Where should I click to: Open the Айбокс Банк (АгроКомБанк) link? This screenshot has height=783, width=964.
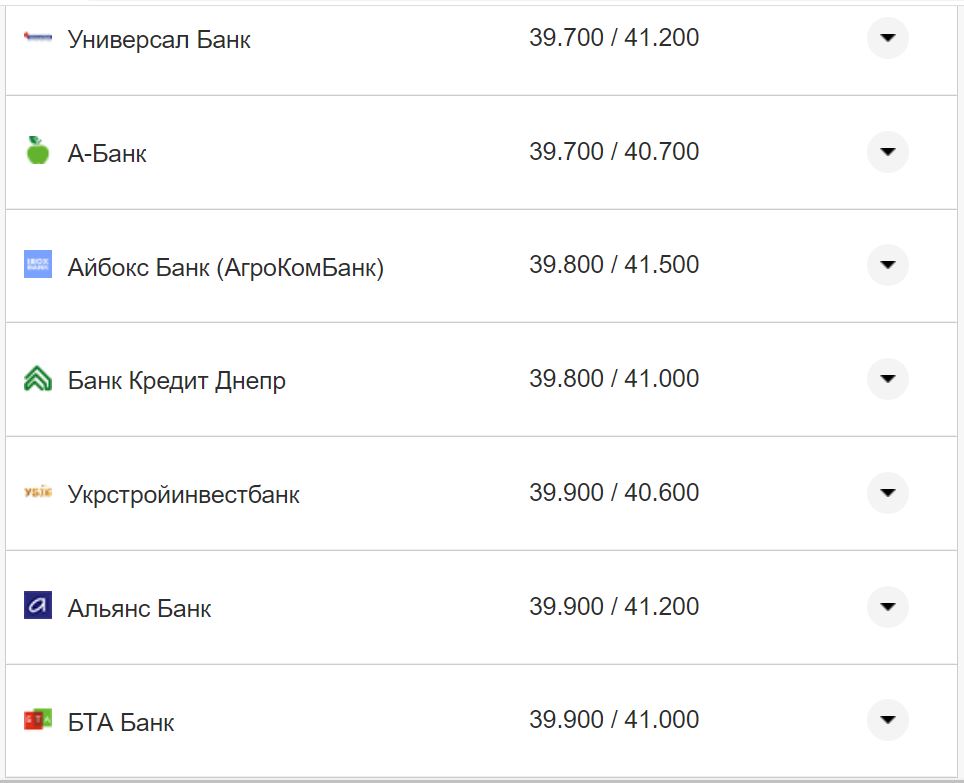click(226, 267)
